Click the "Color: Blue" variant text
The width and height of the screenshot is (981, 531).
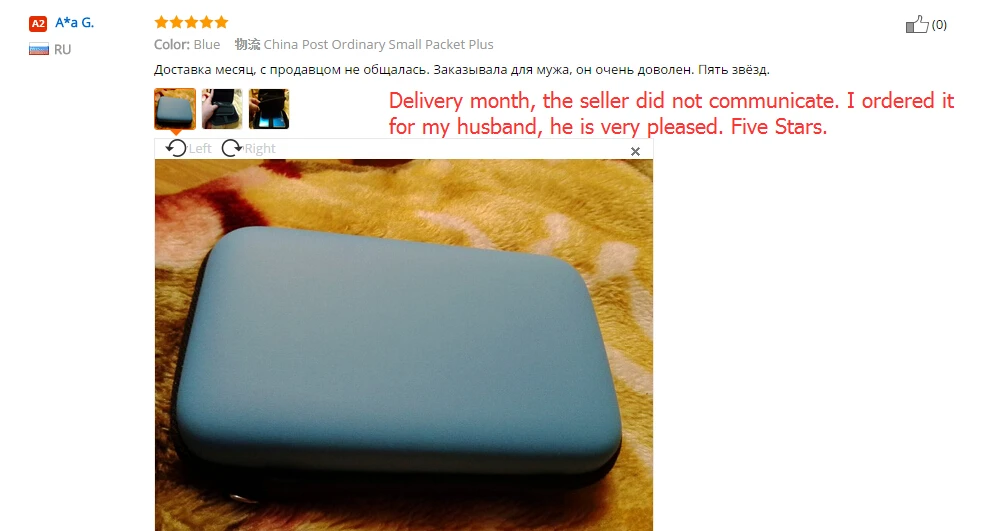pos(187,44)
